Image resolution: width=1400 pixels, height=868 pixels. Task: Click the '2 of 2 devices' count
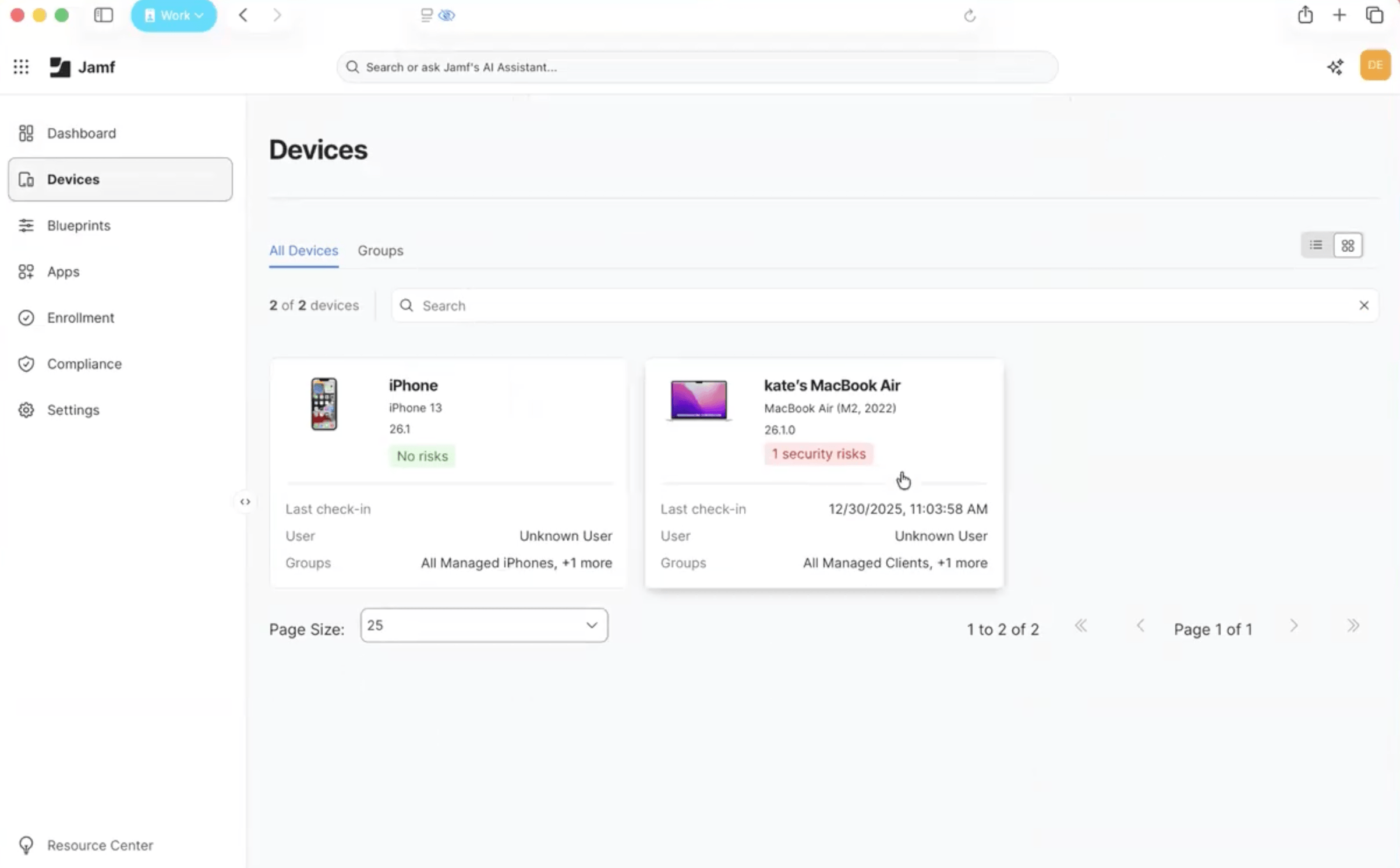314,305
